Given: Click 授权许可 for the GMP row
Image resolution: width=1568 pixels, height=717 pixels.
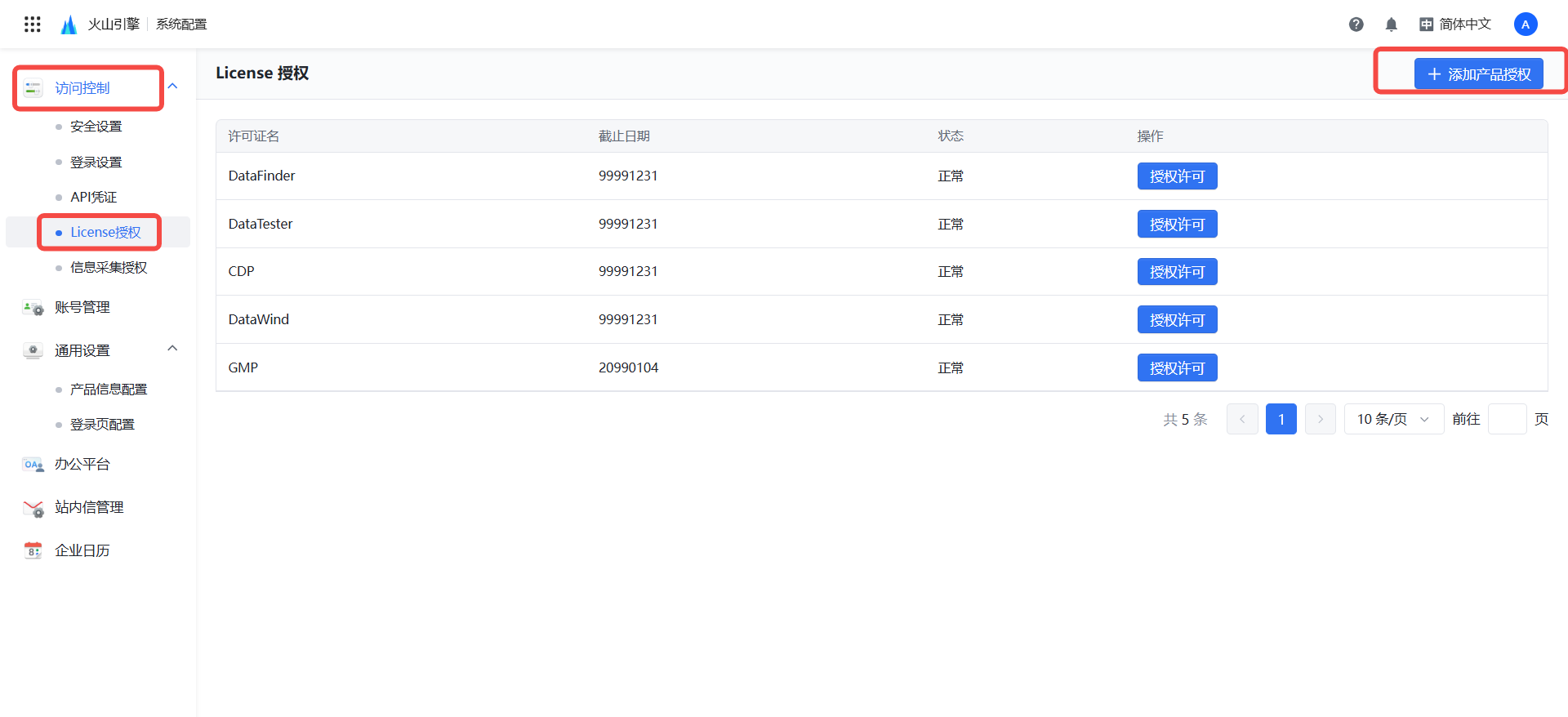Looking at the screenshot, I should pyautogui.click(x=1177, y=368).
